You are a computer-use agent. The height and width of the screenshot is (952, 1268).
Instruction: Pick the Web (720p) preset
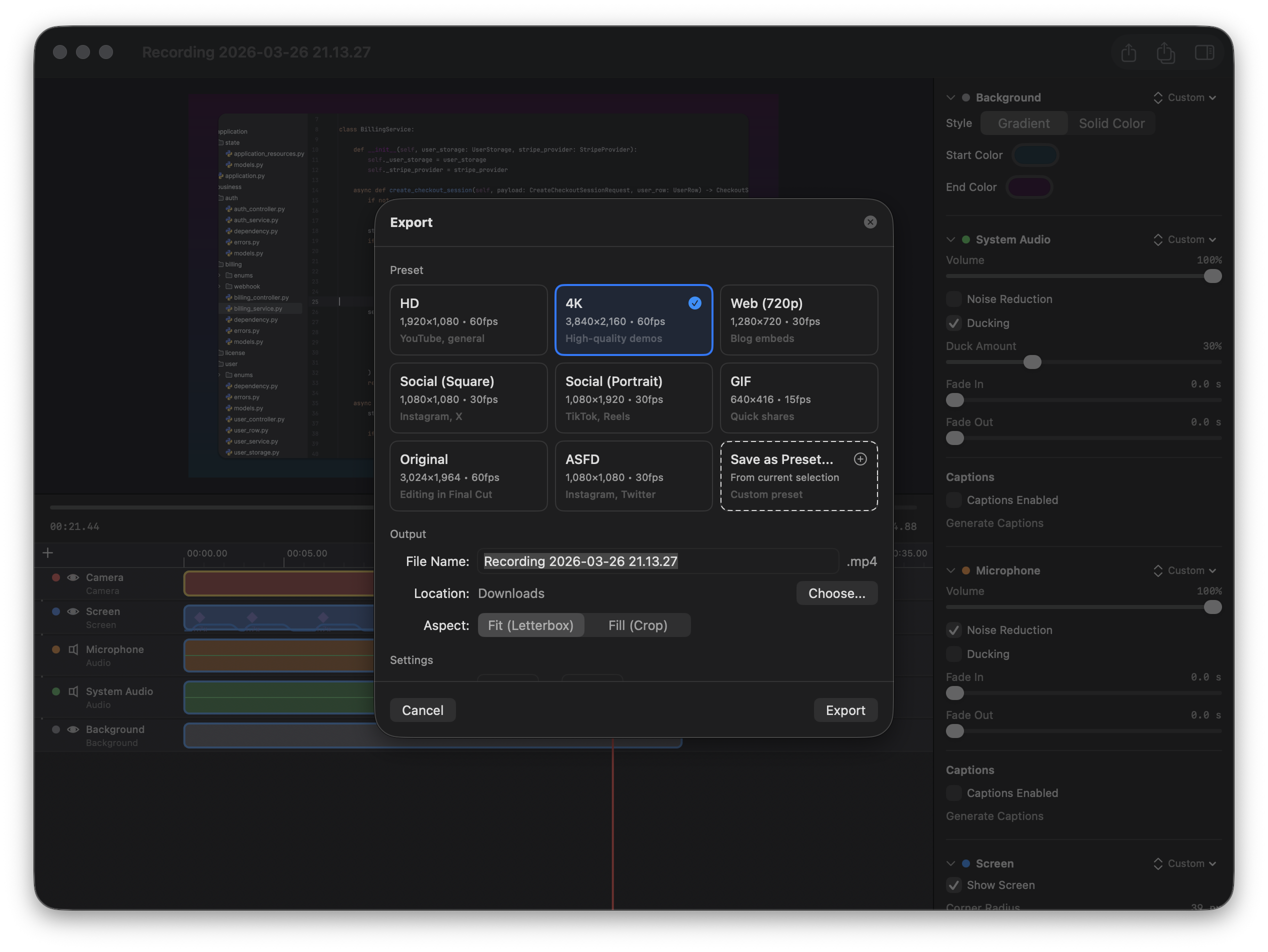click(798, 320)
